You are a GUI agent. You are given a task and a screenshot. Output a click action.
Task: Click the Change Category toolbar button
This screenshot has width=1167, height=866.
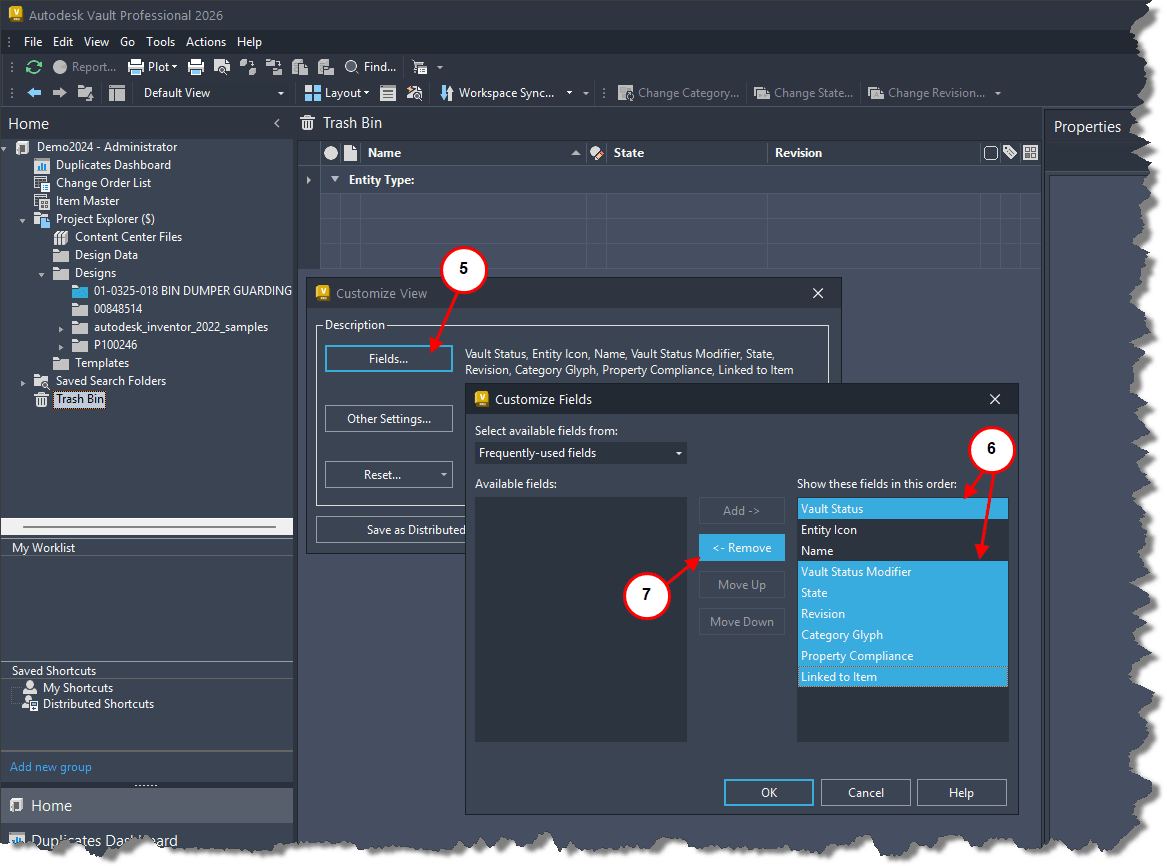[x=679, y=93]
